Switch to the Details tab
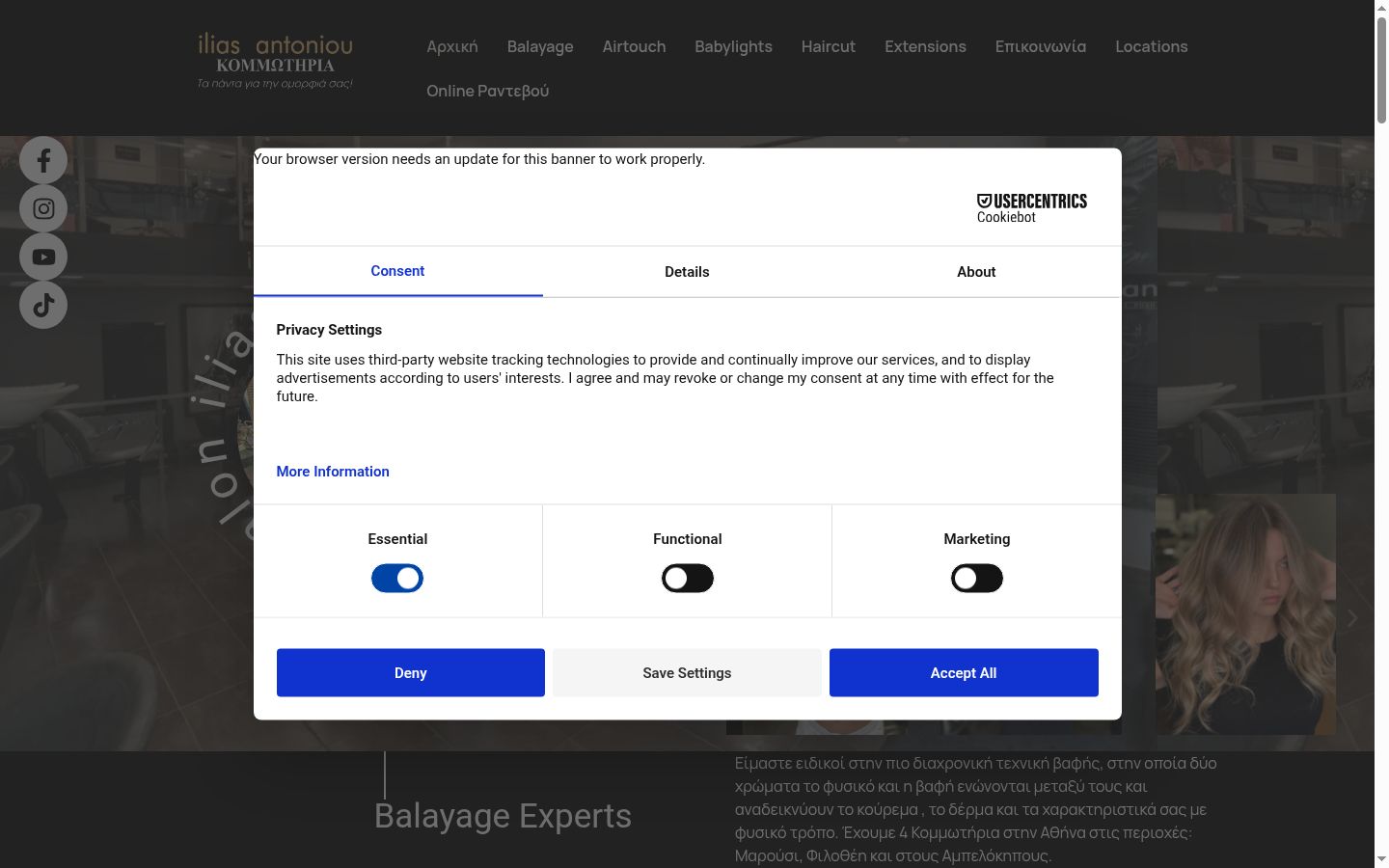The width and height of the screenshot is (1389, 868). pos(687,272)
